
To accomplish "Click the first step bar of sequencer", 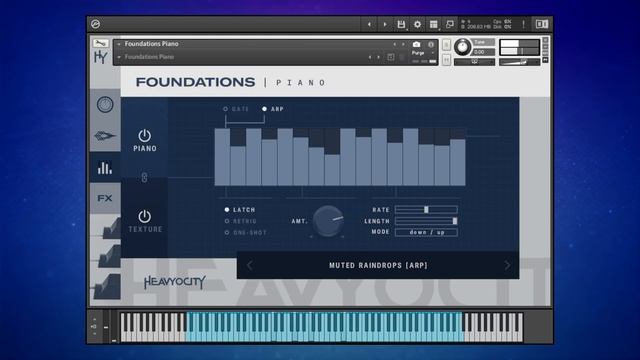I will tap(222, 157).
